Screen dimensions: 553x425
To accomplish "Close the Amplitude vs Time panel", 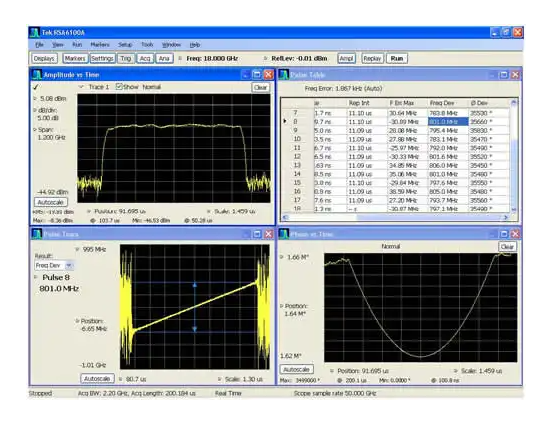I will (x=269, y=74).
